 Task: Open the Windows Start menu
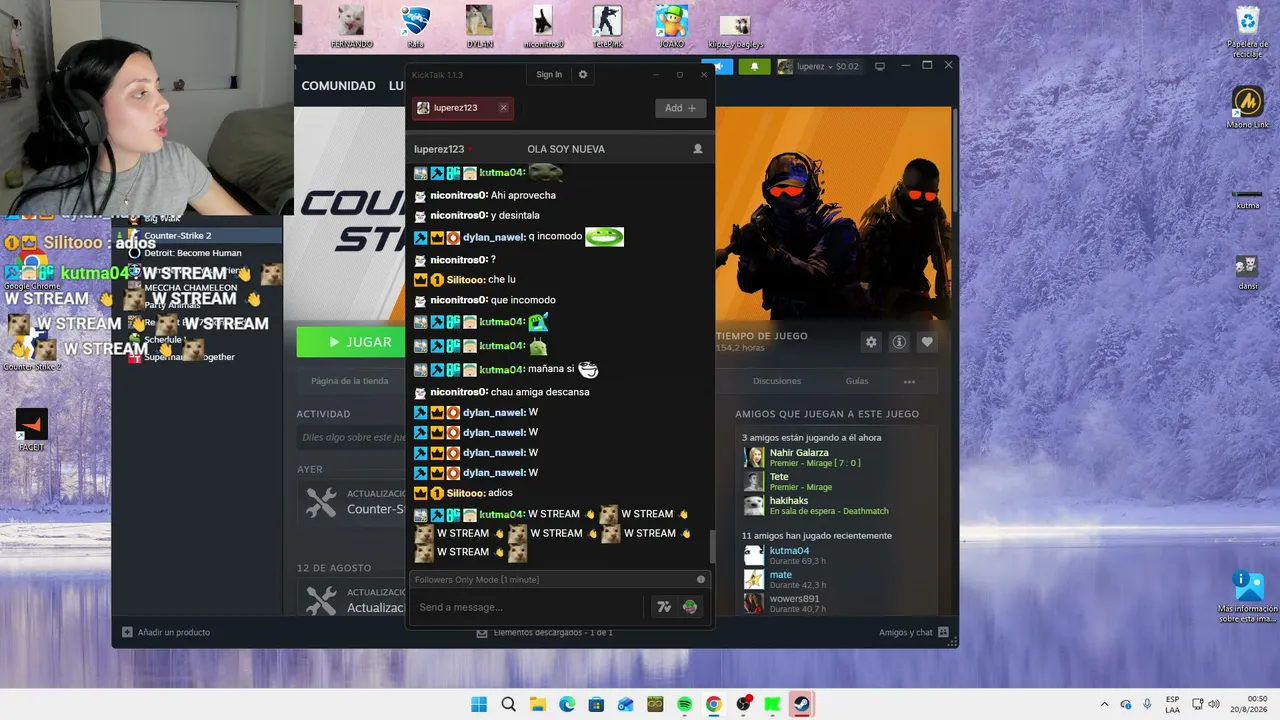coord(479,704)
